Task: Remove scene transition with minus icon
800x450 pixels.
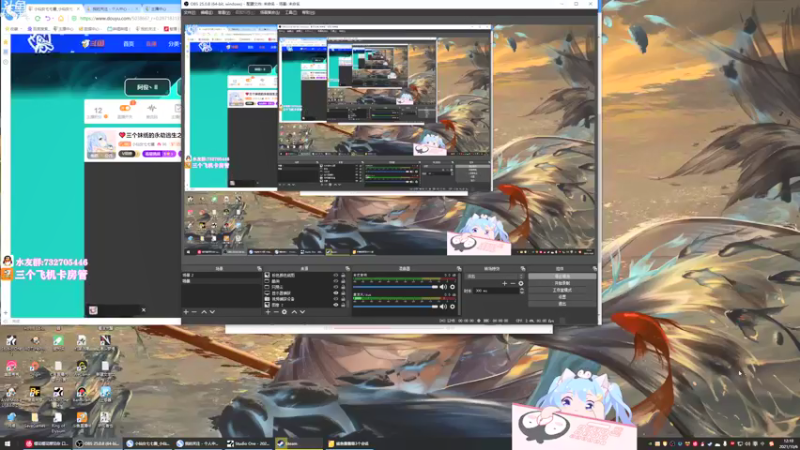Action: tap(512, 284)
